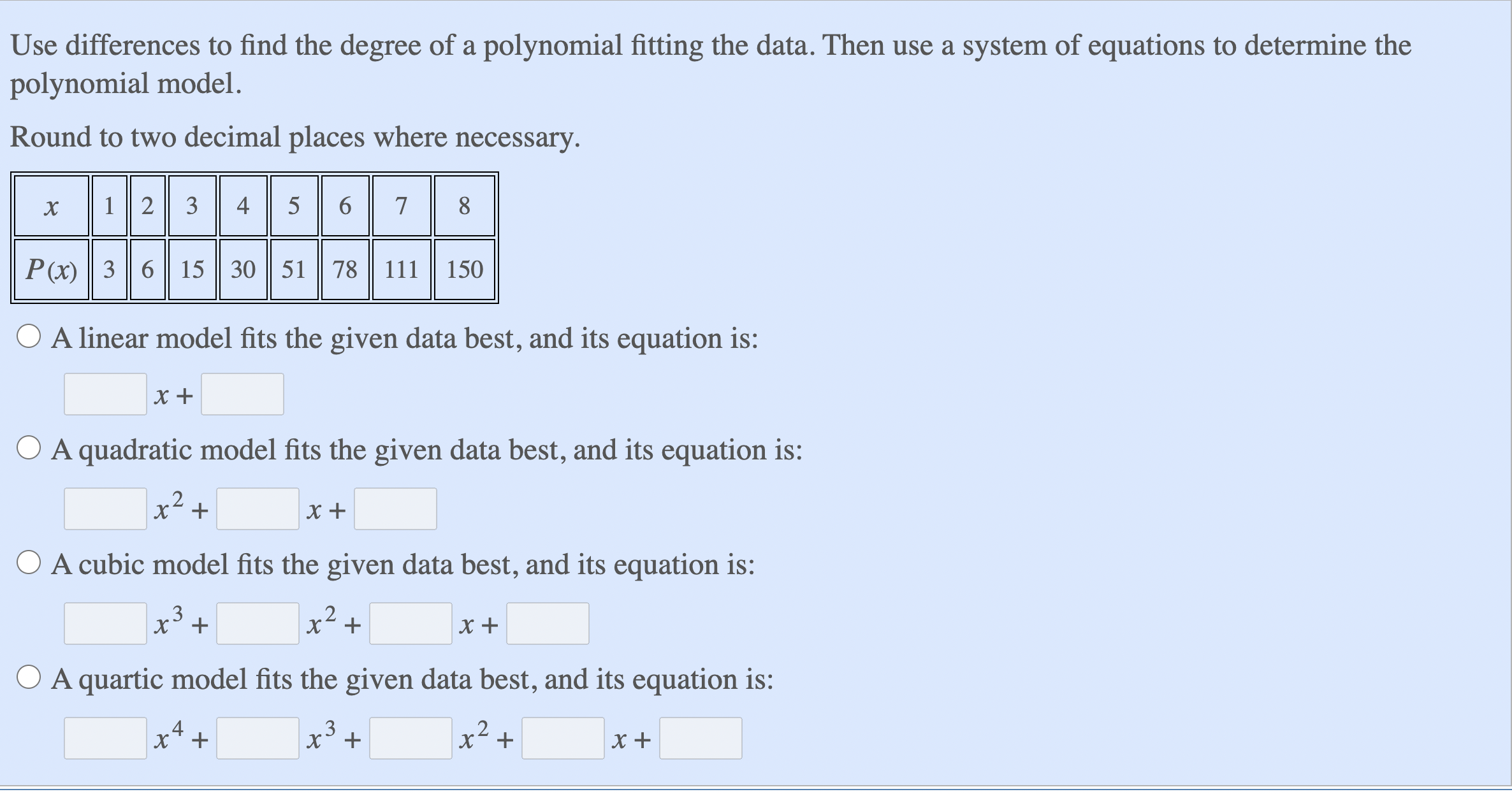Click the constant input field of the linear equation
This screenshot has height=794, width=1512.
point(242,394)
